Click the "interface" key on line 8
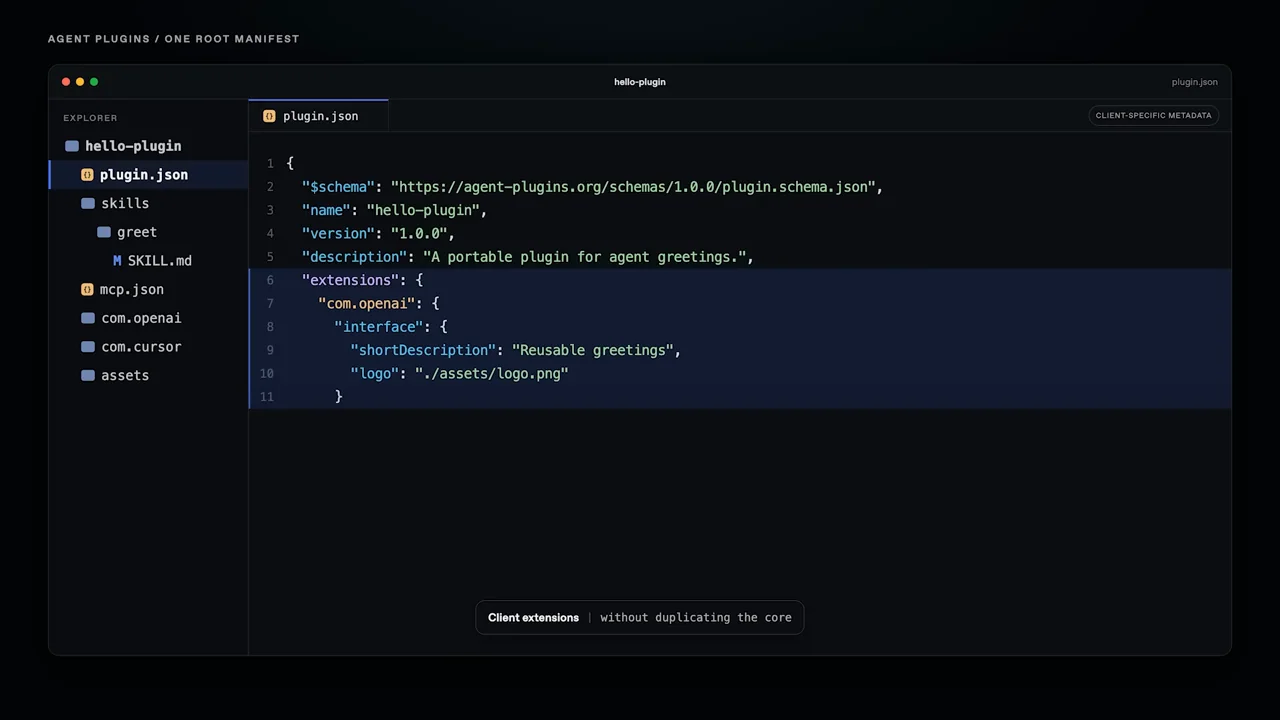1280x720 pixels. [x=378, y=327]
